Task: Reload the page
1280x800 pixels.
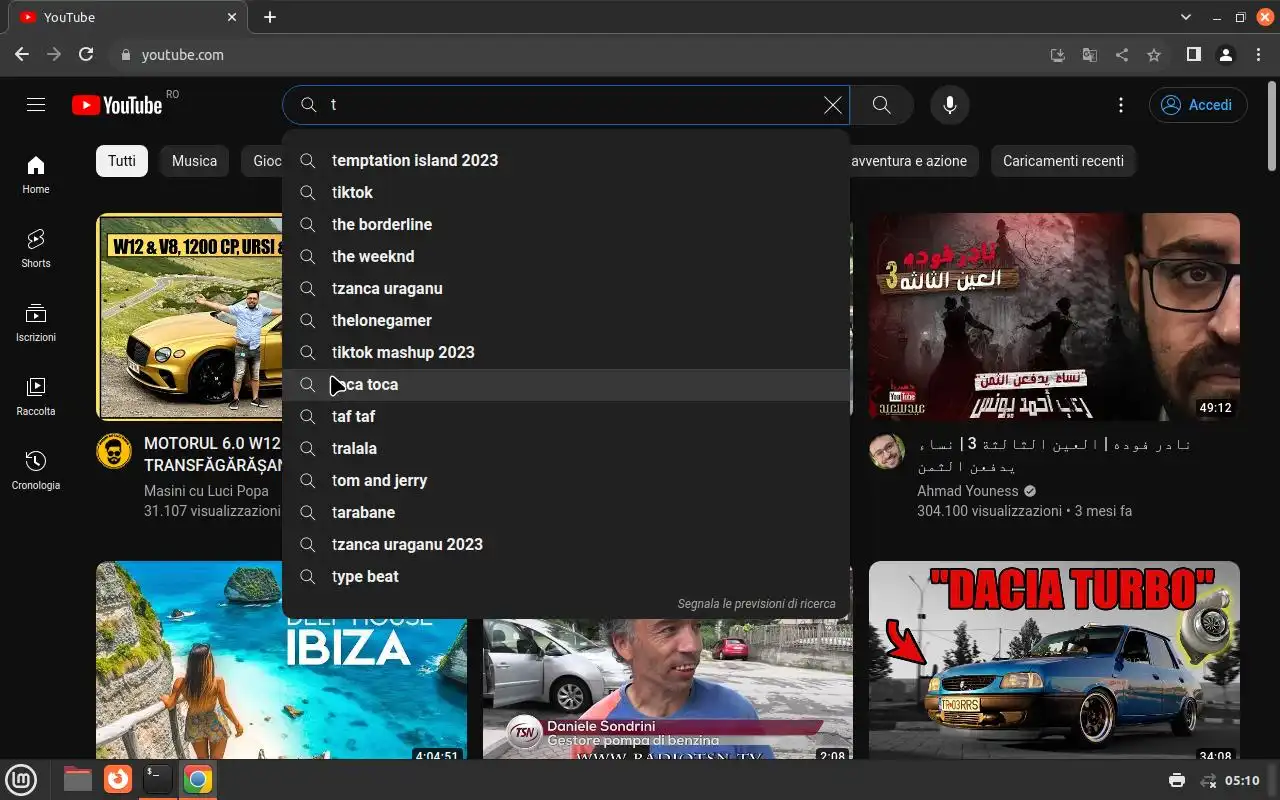Action: [x=86, y=55]
